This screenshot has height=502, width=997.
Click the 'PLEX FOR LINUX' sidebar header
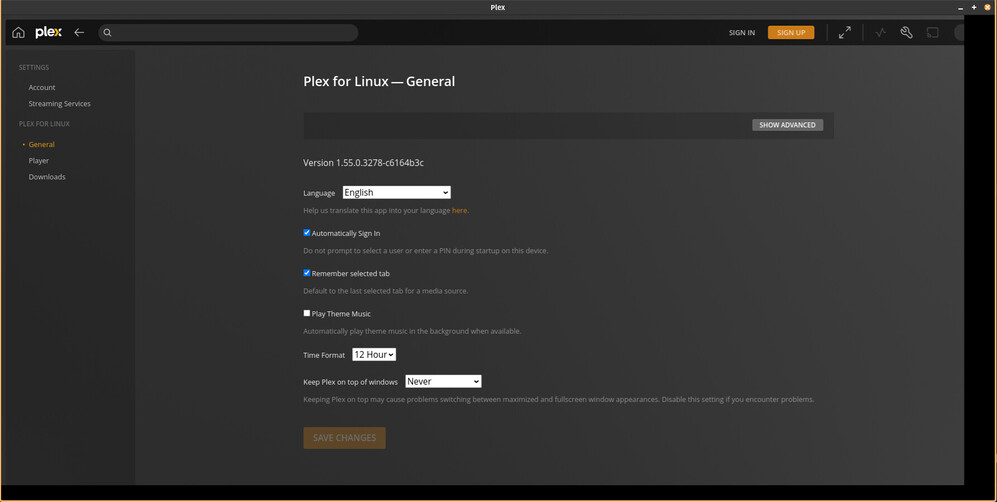tap(45, 124)
